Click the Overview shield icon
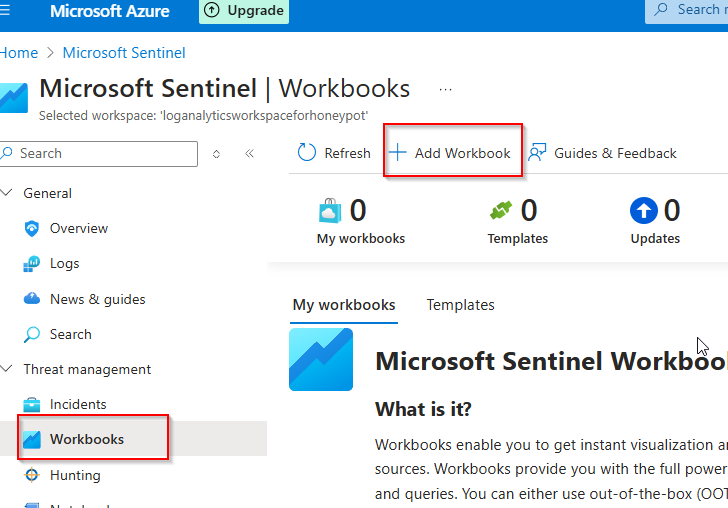Screen dimensions: 728x508 32,228
